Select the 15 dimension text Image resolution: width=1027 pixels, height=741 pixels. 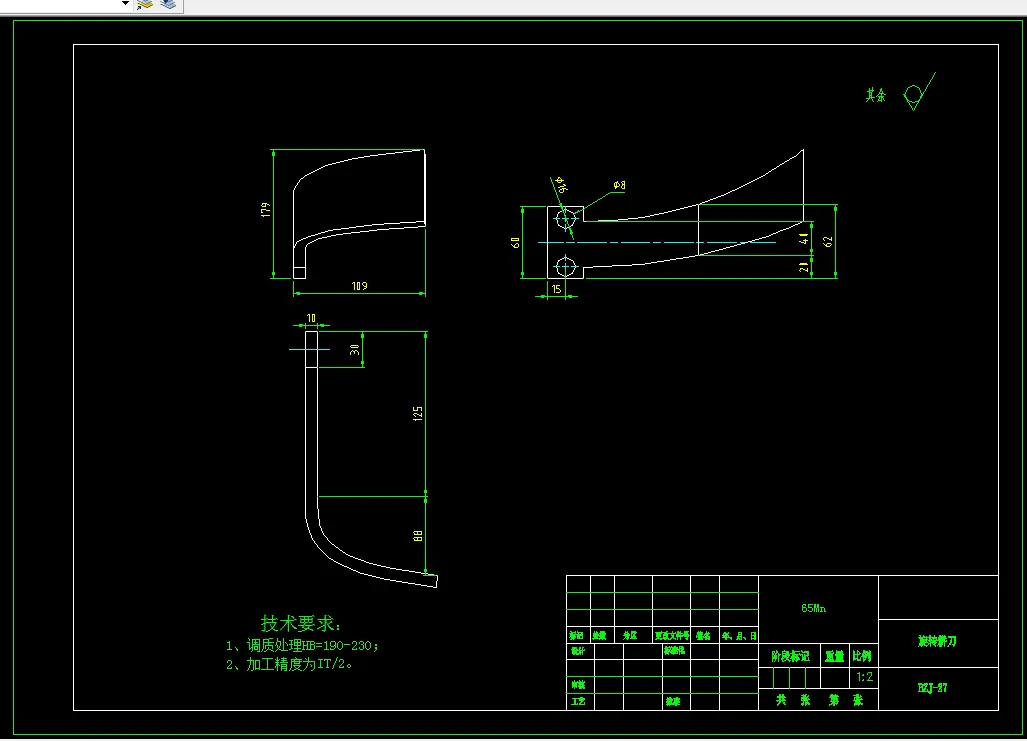(x=556, y=289)
